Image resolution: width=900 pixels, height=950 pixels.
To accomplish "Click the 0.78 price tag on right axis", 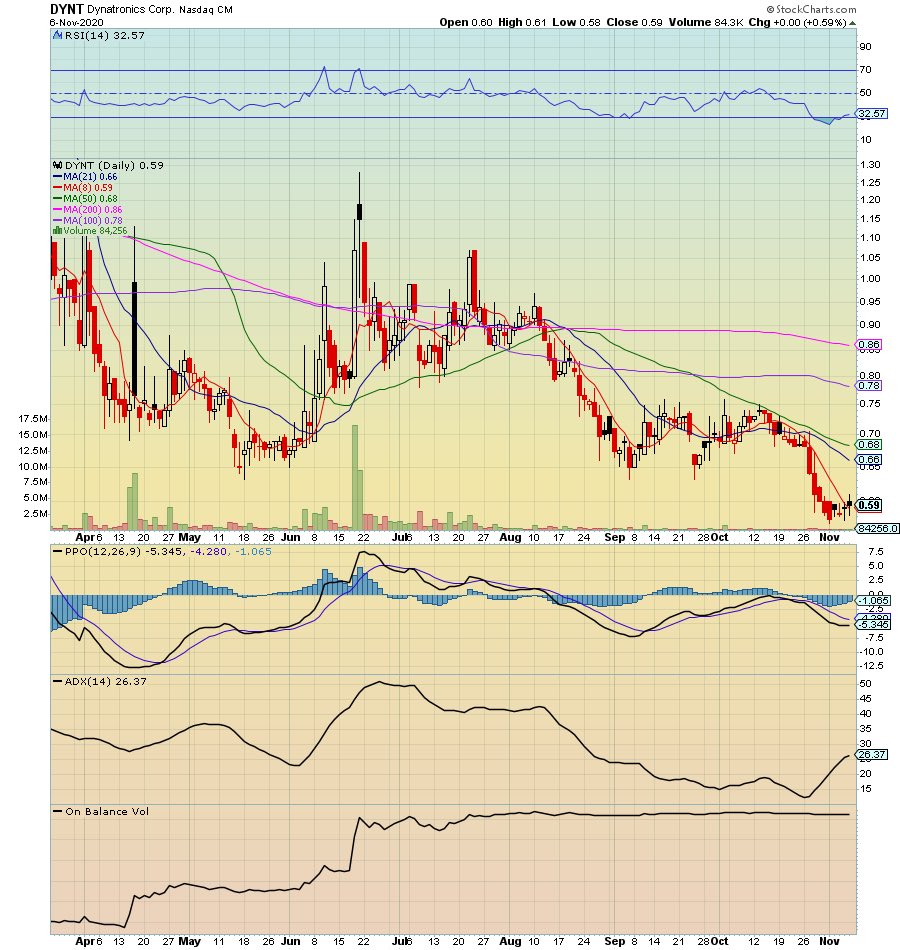I will point(869,386).
